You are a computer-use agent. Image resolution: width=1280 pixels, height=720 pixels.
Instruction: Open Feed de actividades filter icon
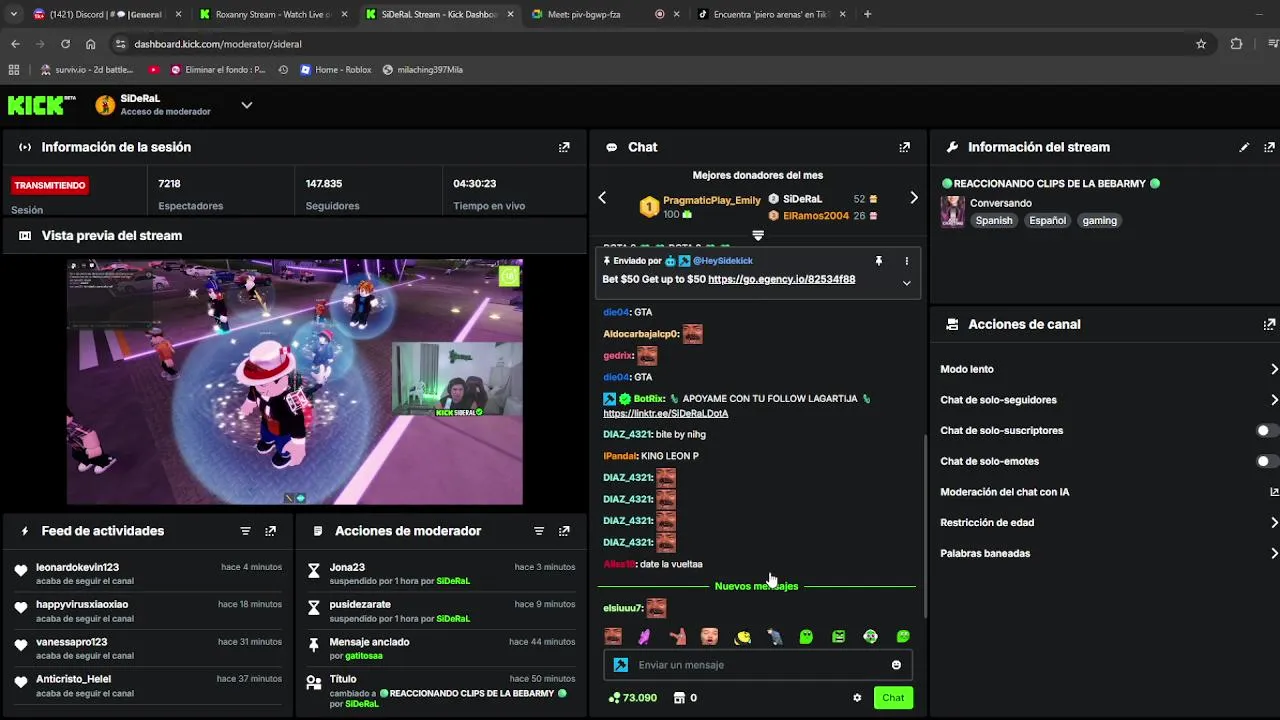[245, 531]
